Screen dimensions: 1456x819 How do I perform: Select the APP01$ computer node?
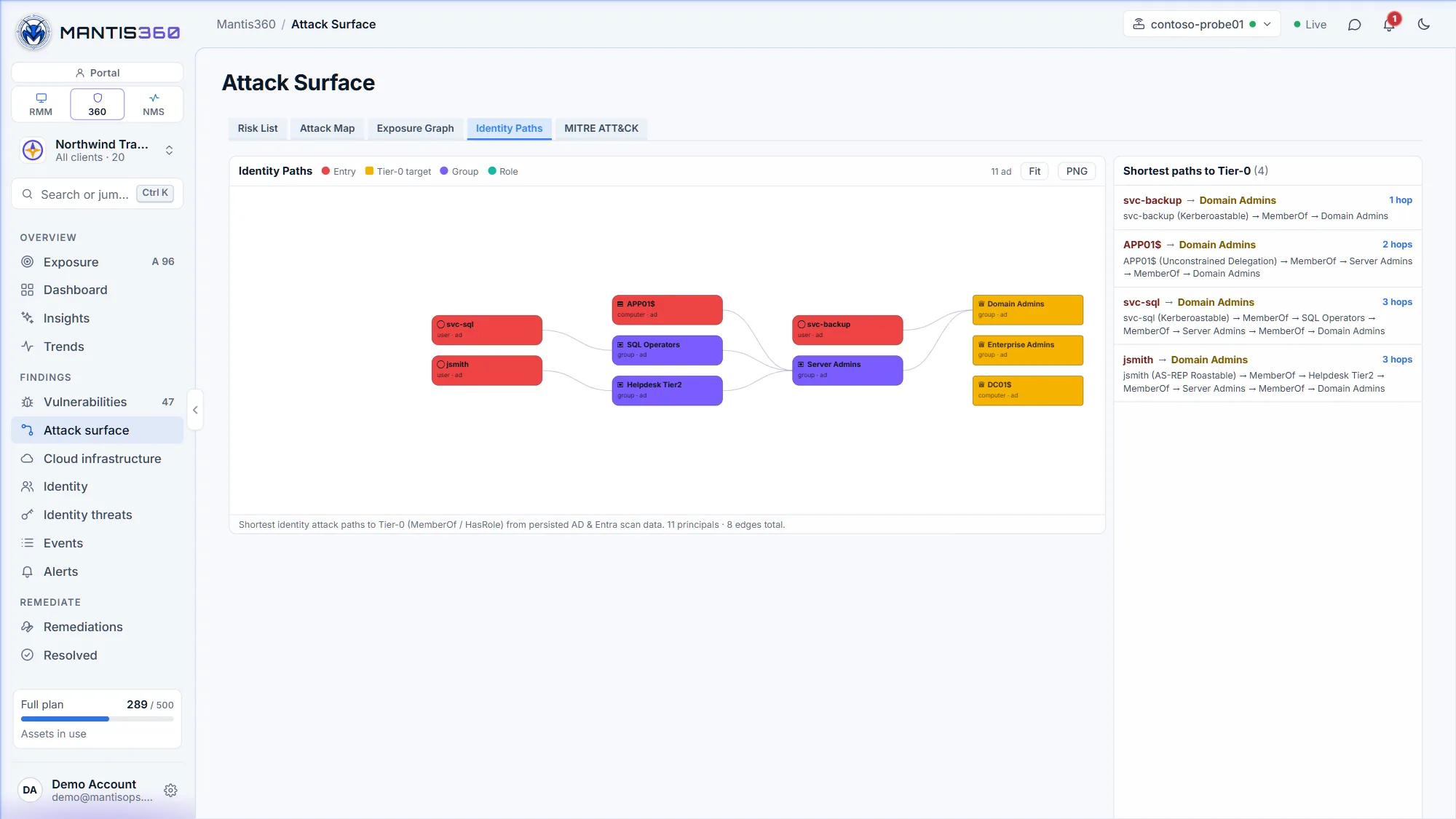click(667, 310)
